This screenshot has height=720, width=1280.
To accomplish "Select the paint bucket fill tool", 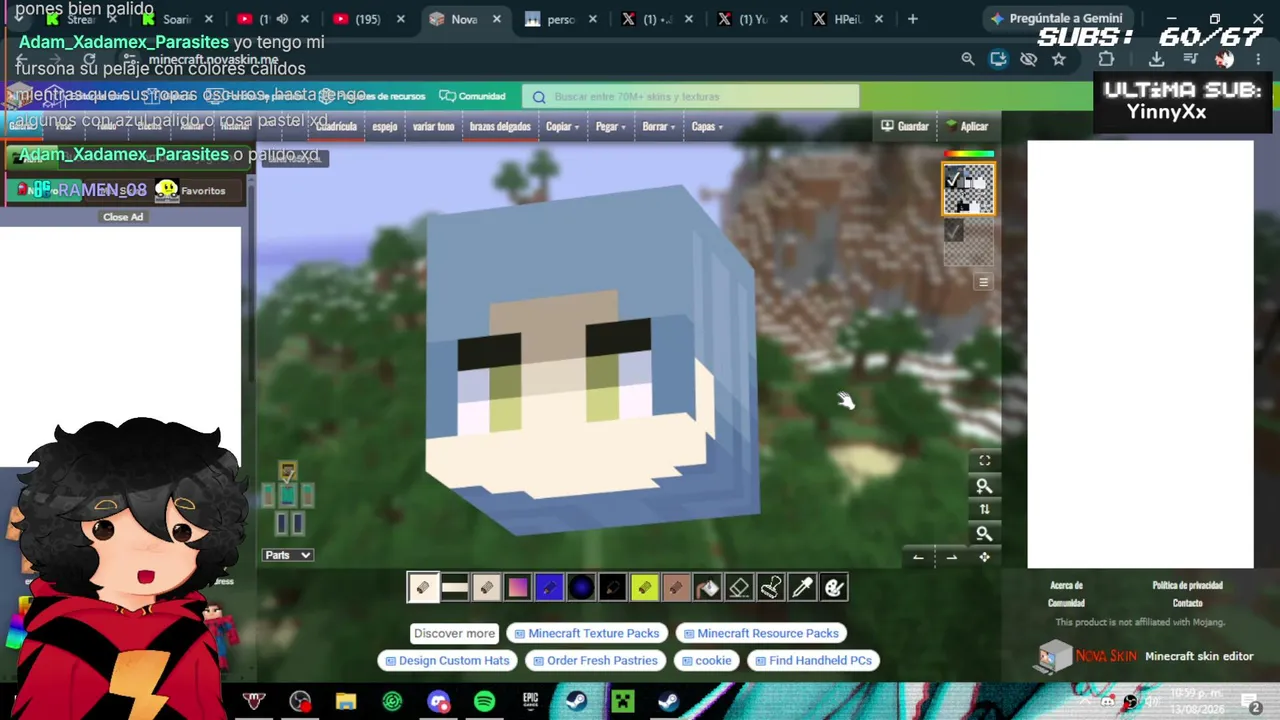I will point(708,588).
